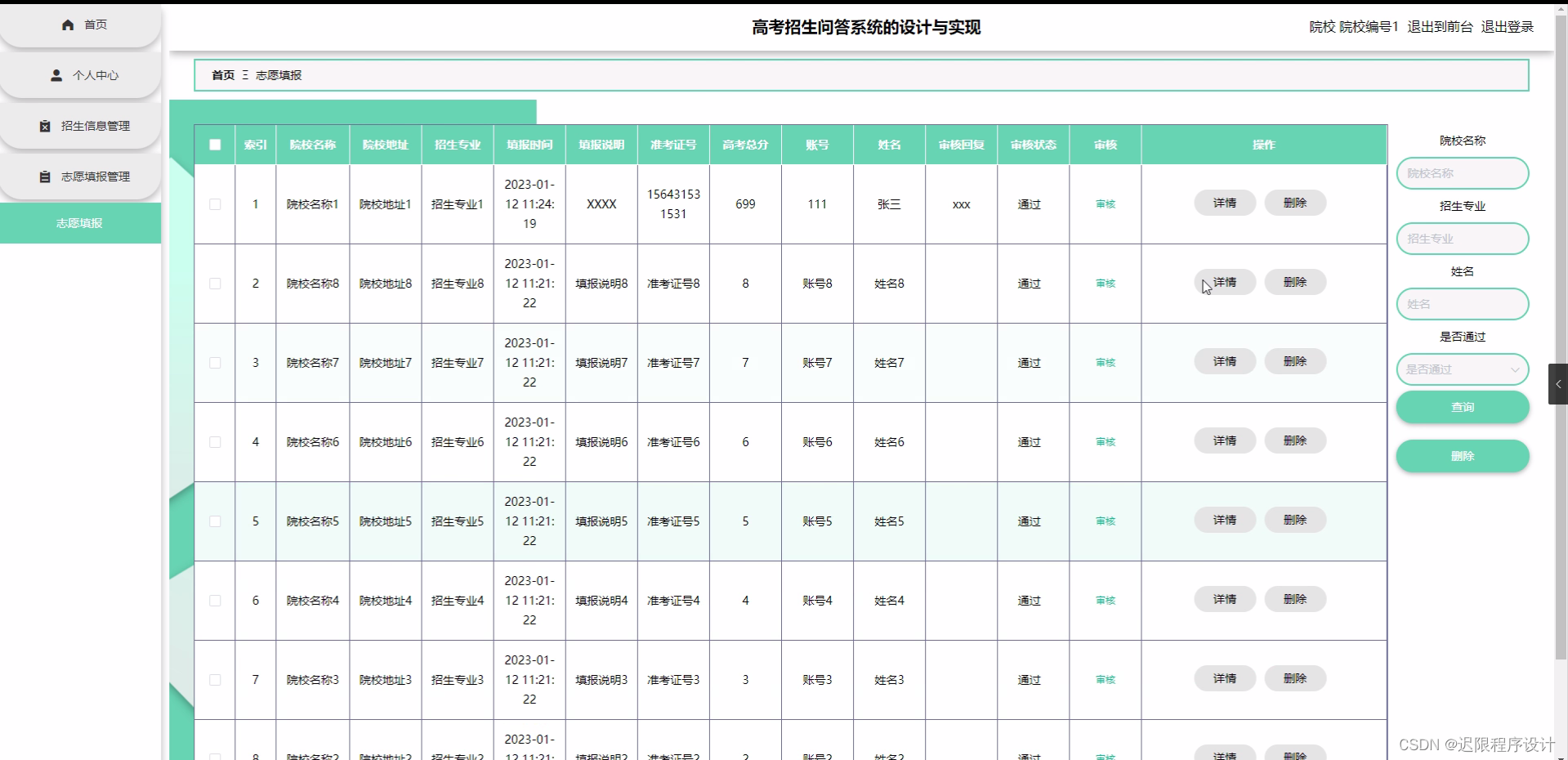Click the 退出登录 option at top right
Screen dimensions: 1568x760
(x=1508, y=26)
